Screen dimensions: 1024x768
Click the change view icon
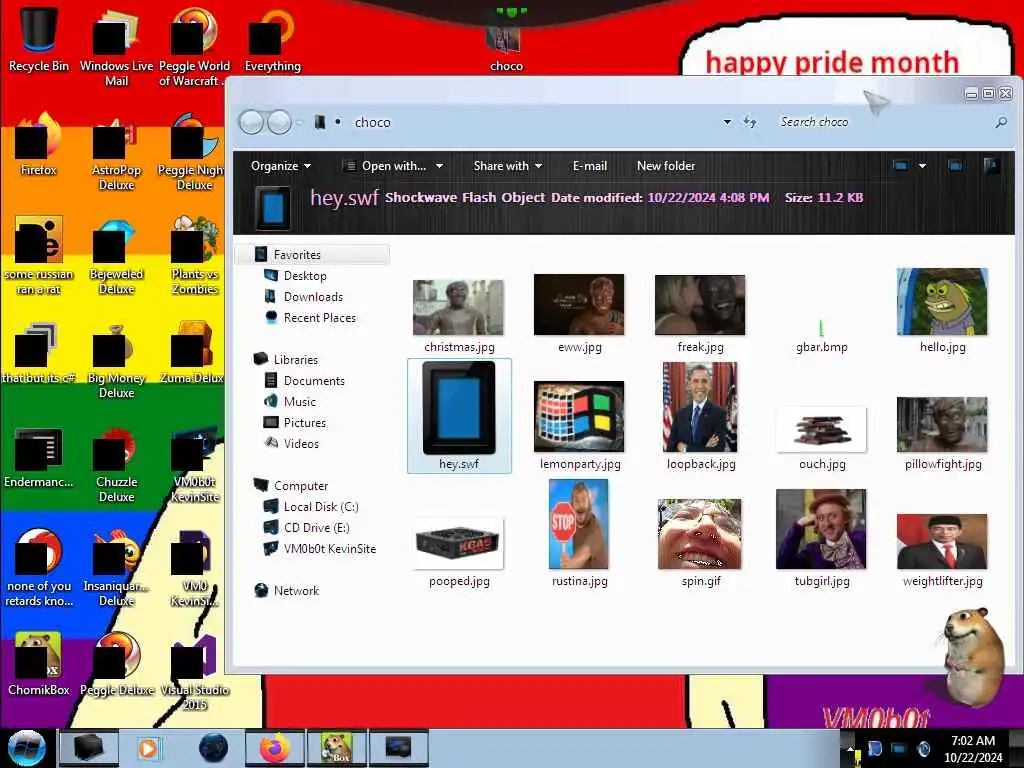[901, 166]
